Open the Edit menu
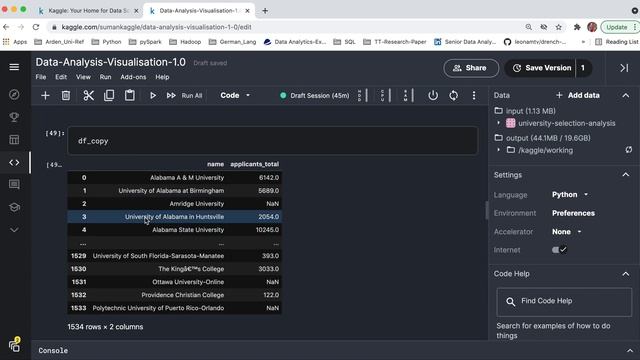This screenshot has width=640, height=360. pos(61,77)
